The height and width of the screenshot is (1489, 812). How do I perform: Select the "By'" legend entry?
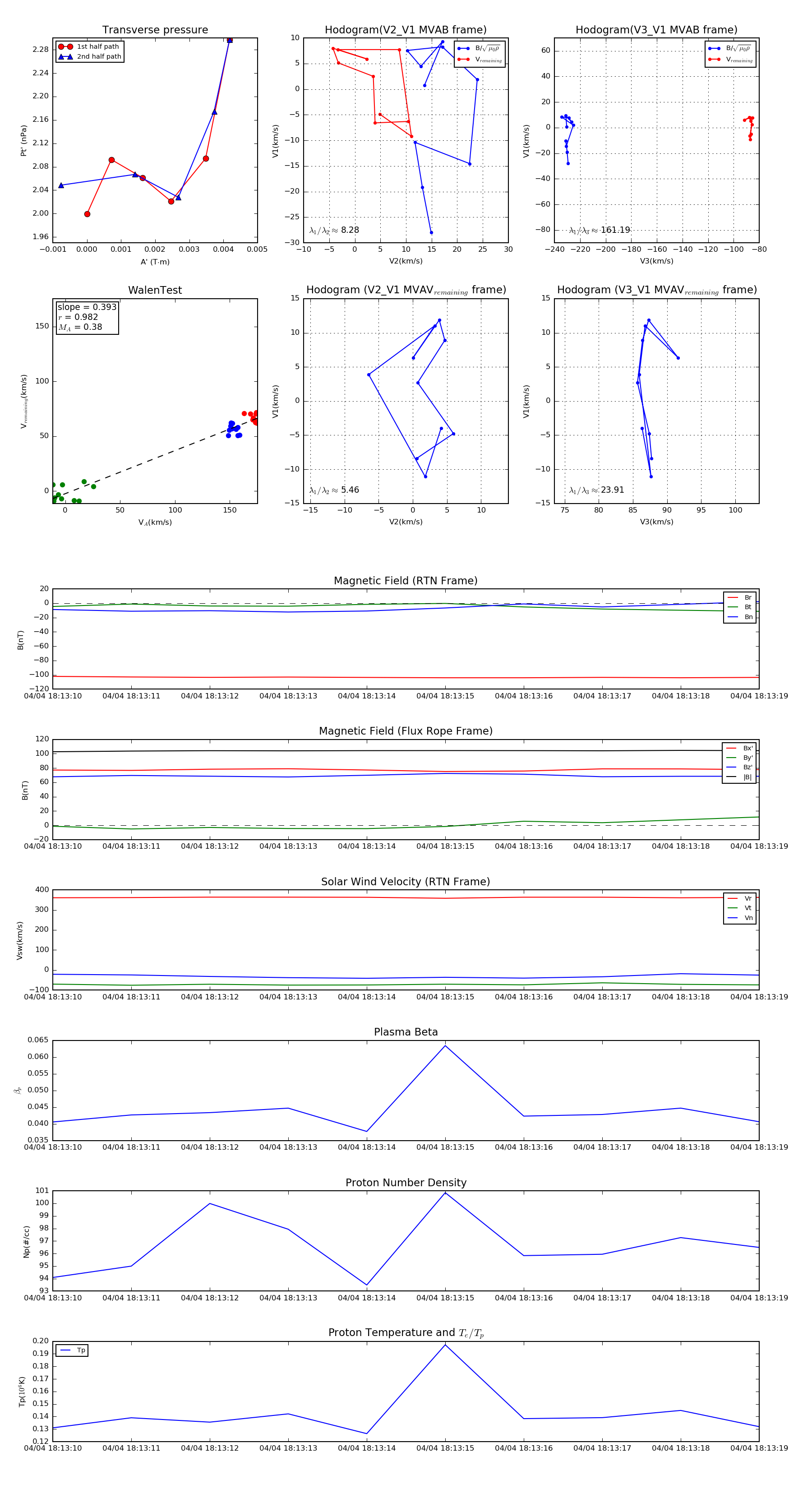coord(739,758)
